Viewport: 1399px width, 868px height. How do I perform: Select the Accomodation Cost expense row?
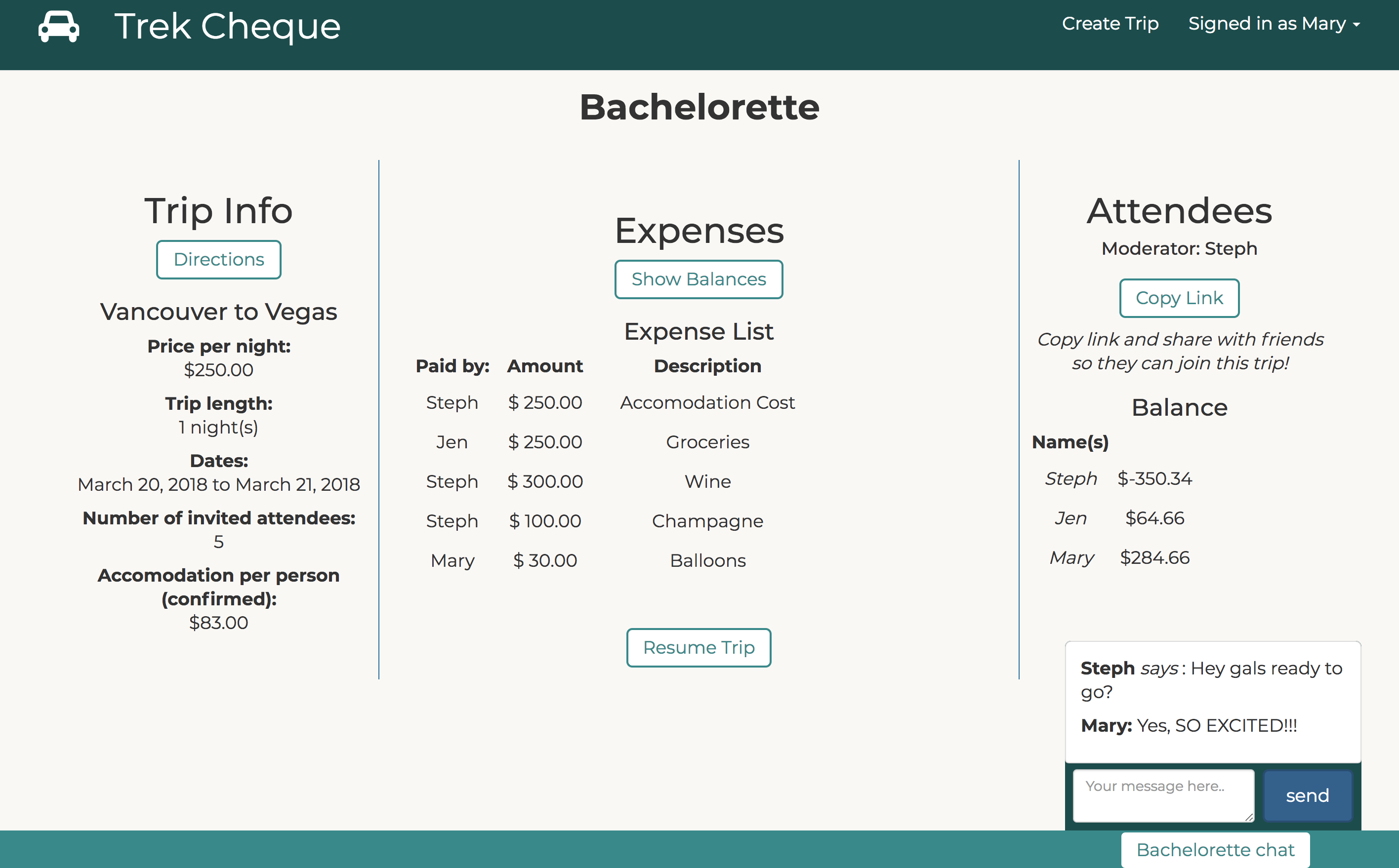tap(707, 402)
